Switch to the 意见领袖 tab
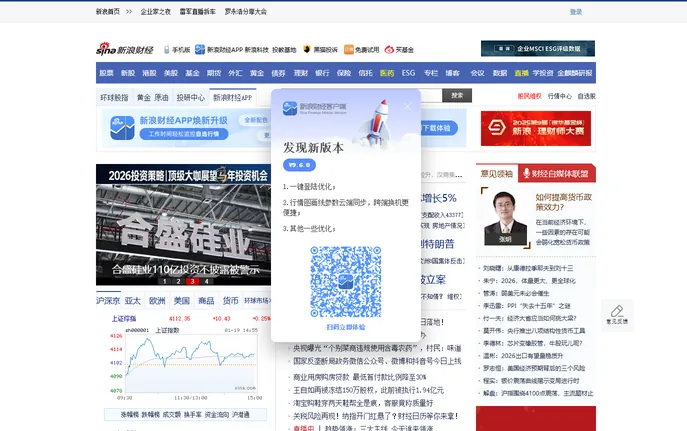This screenshot has width=687, height=431. pos(496,173)
